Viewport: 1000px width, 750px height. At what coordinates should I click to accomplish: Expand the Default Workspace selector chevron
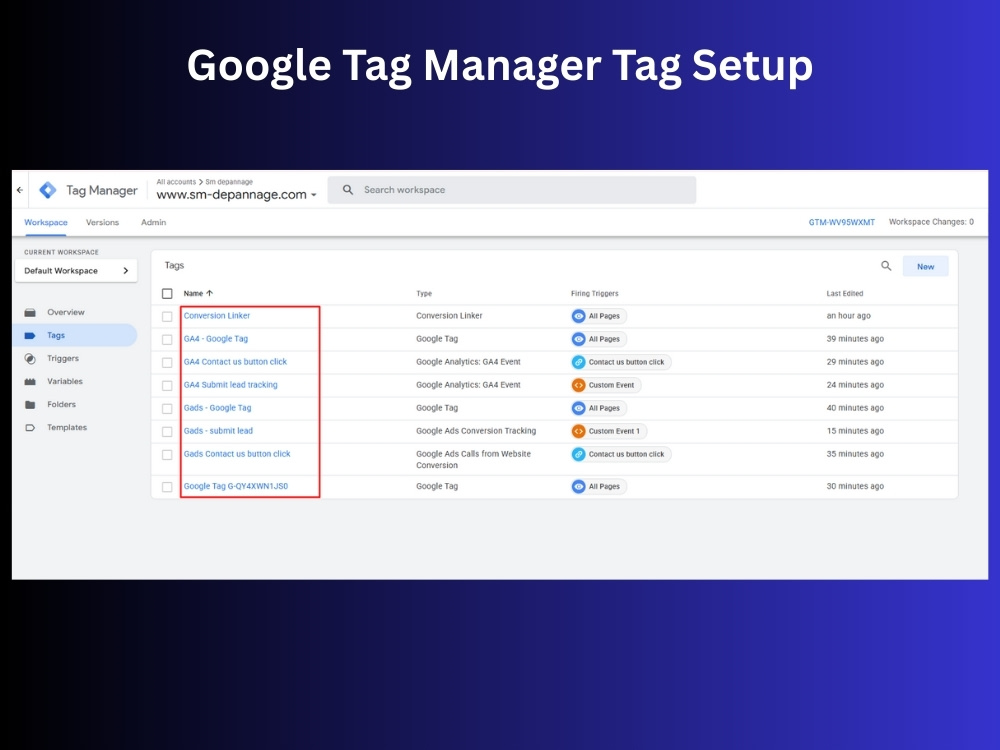[126, 270]
